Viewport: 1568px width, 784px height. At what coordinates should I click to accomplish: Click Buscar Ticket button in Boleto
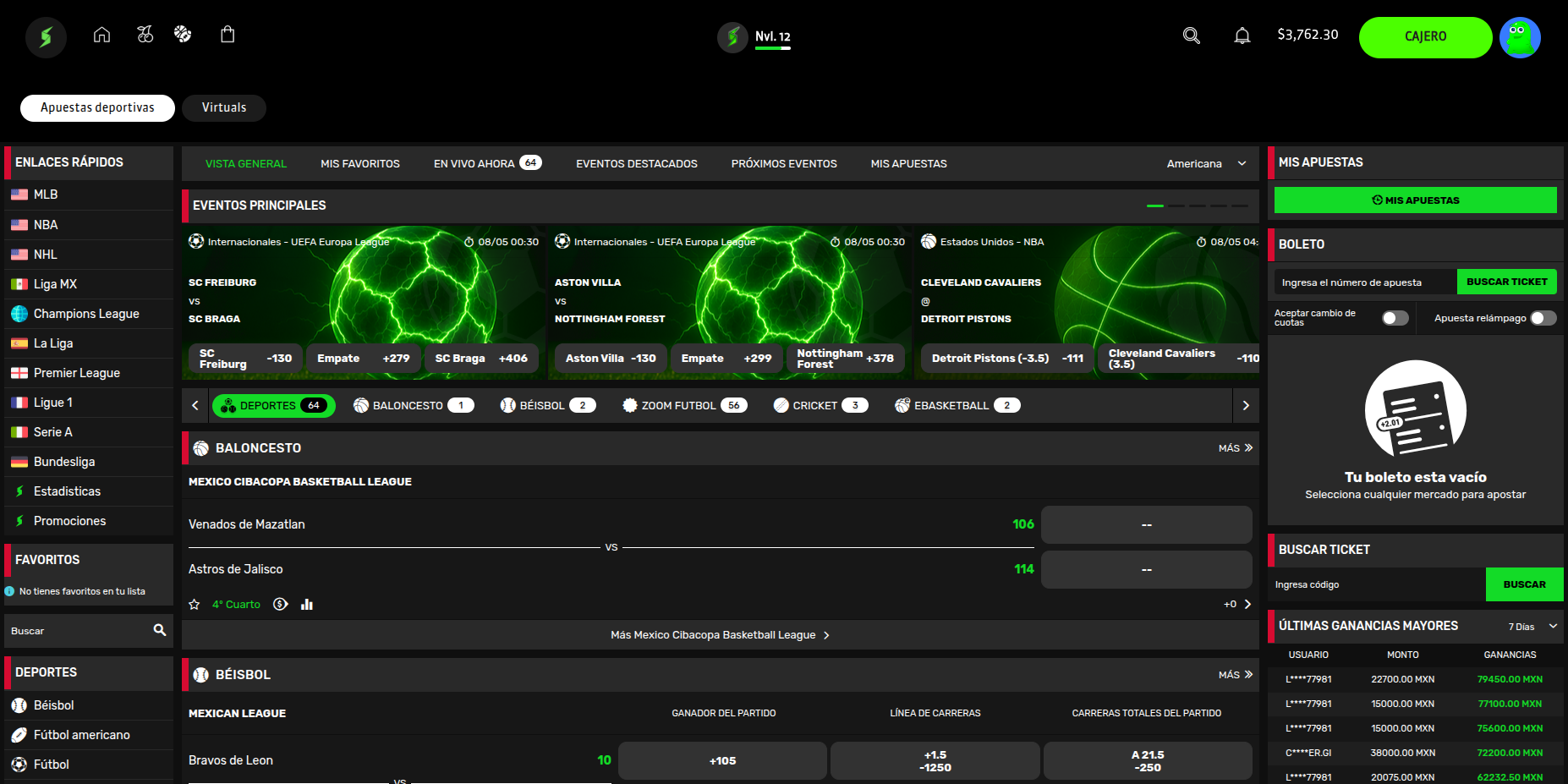coord(1507,282)
